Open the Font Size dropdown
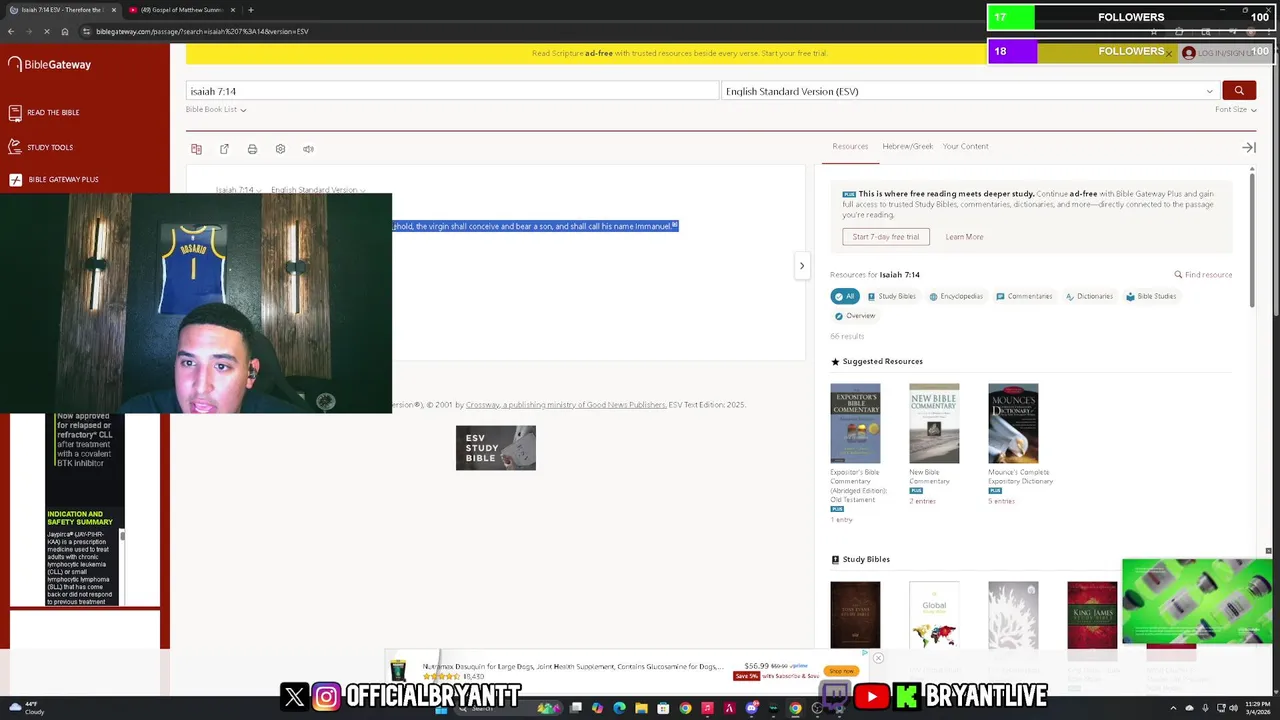1280x720 pixels. coord(1235,109)
